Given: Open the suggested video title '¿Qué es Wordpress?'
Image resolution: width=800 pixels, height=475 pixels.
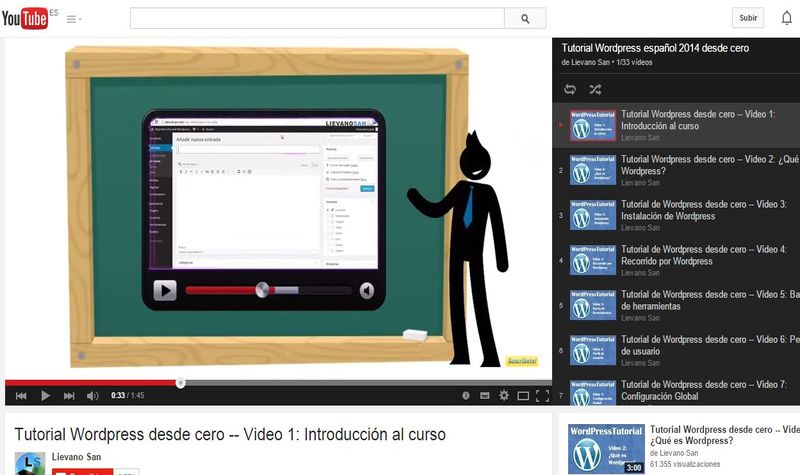Looking at the screenshot, I should click(724, 435).
